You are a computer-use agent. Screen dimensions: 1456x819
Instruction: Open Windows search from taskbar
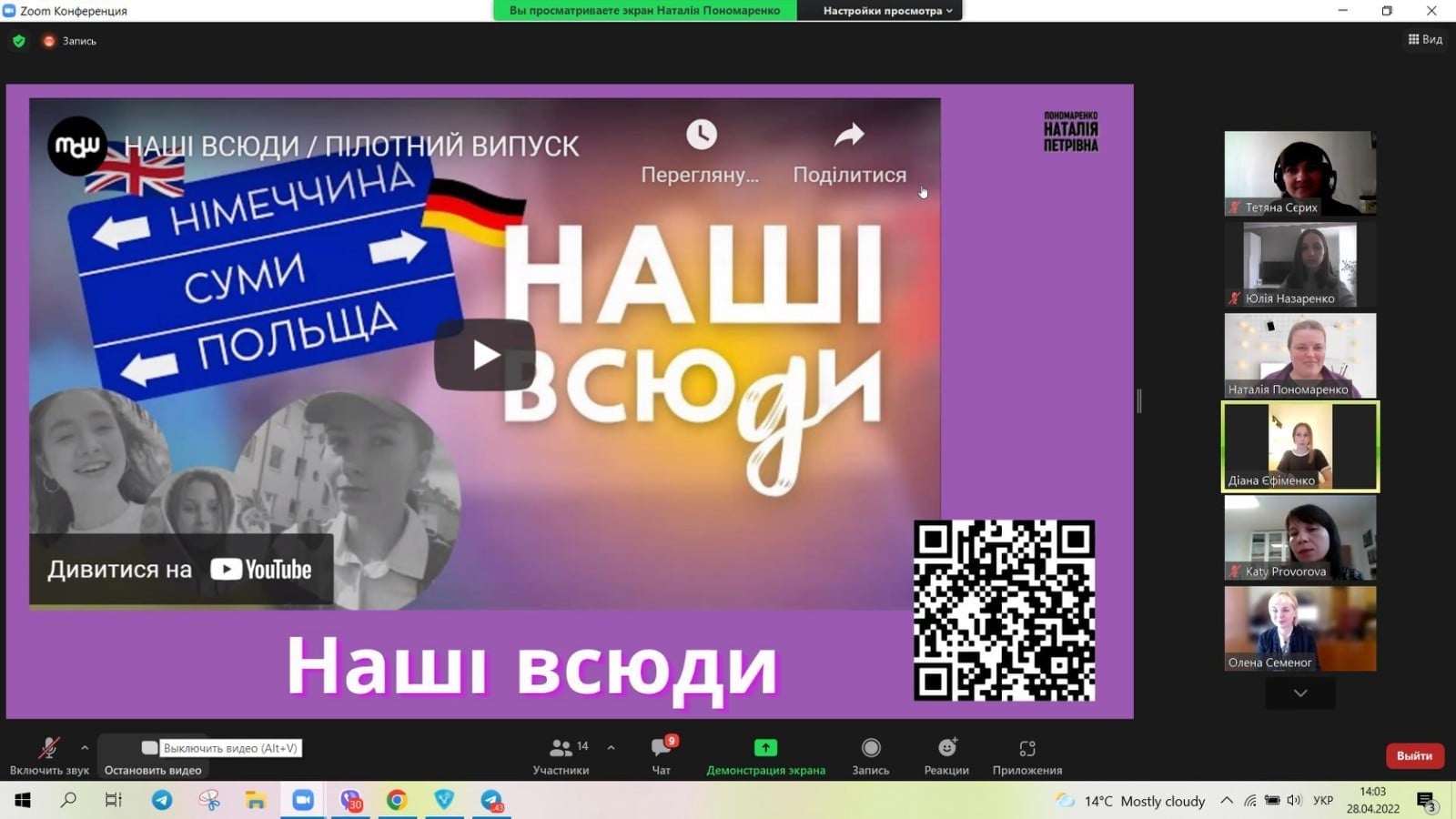[x=68, y=800]
